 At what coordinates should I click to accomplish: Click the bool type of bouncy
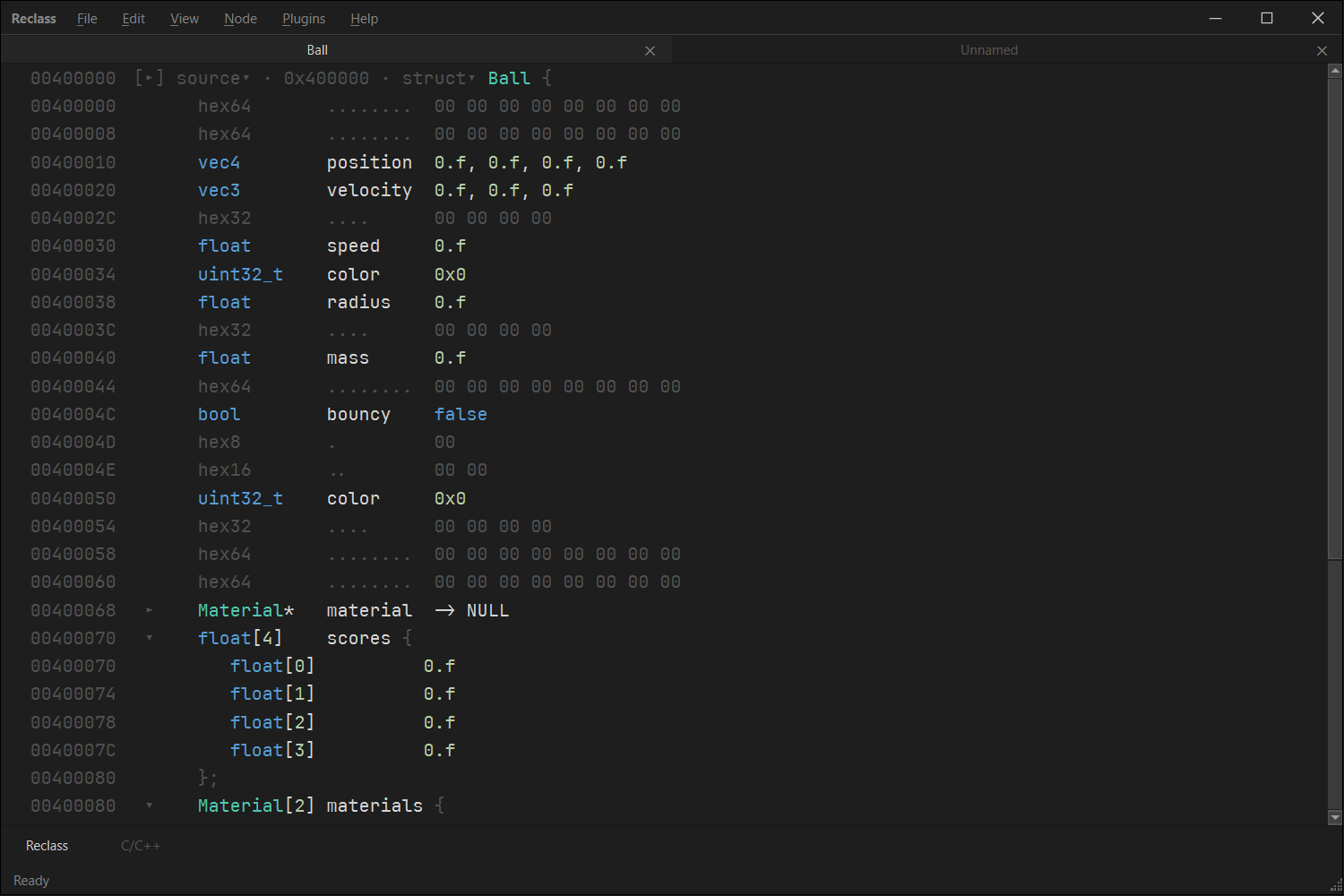tap(219, 414)
